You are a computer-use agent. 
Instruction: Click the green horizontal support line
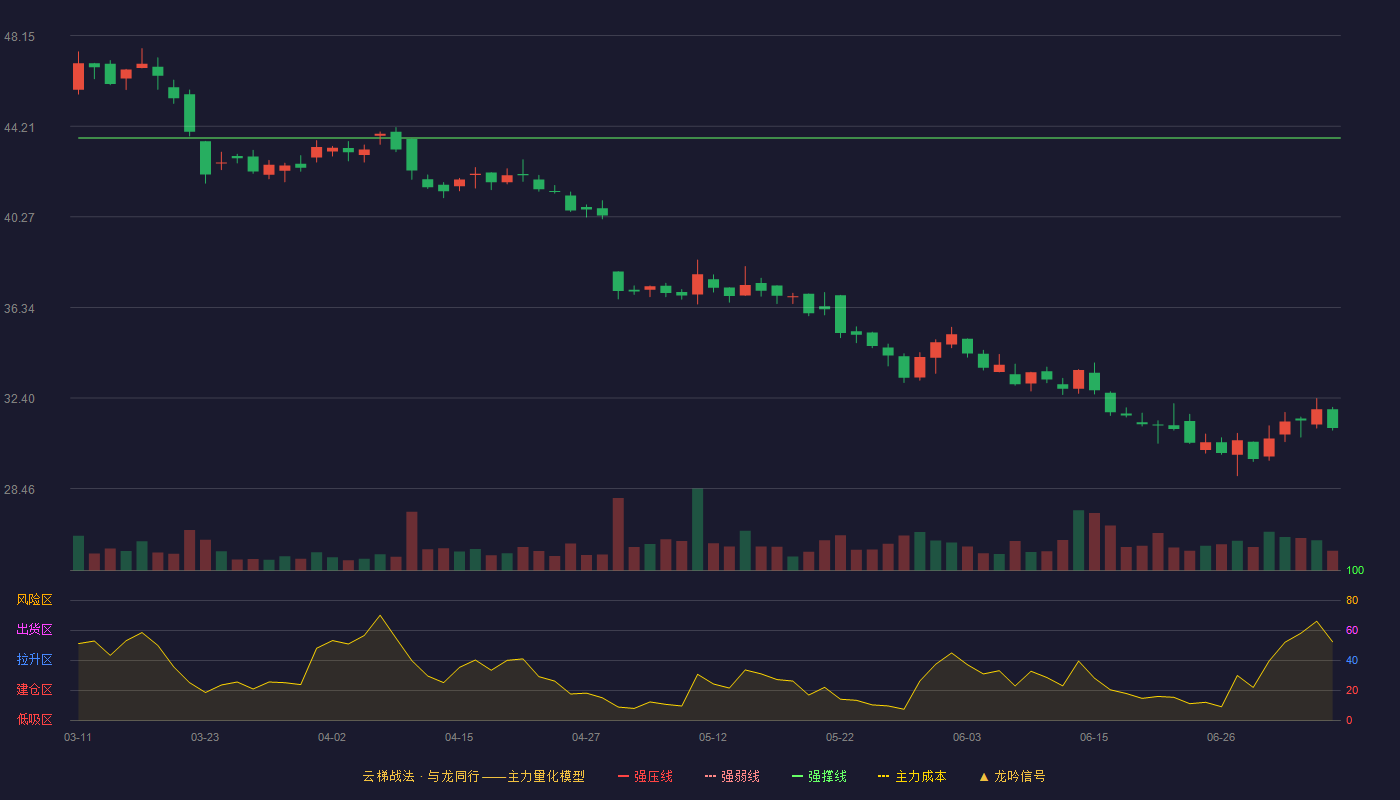click(x=709, y=138)
